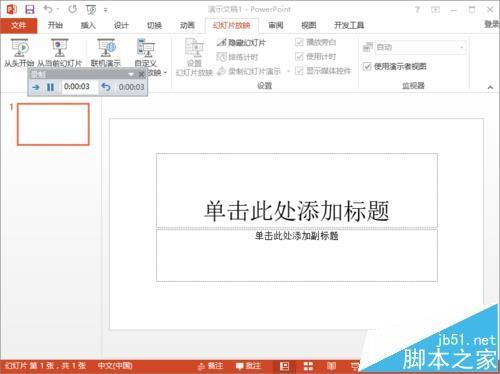Open the quick access toolbar customize dropdown
500x374 pixels.
(106, 10)
